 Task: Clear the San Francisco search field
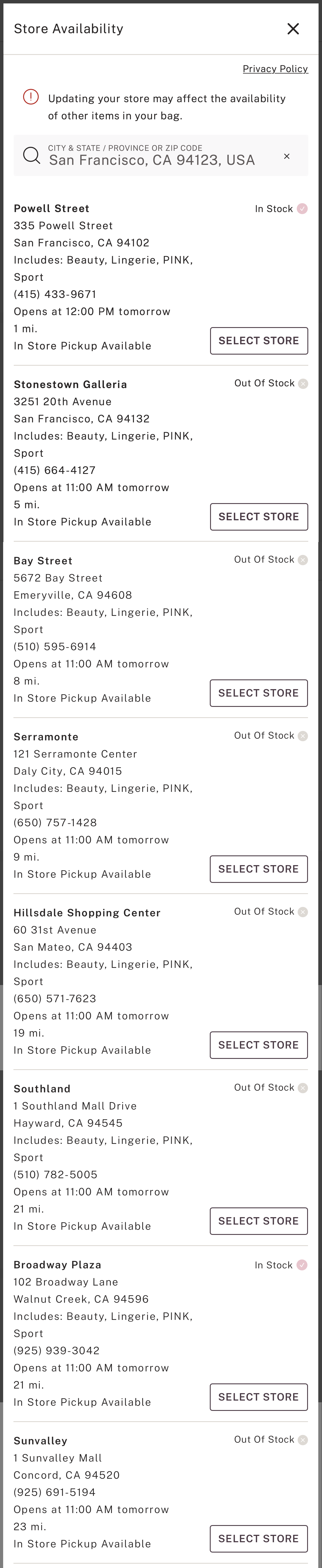(287, 157)
